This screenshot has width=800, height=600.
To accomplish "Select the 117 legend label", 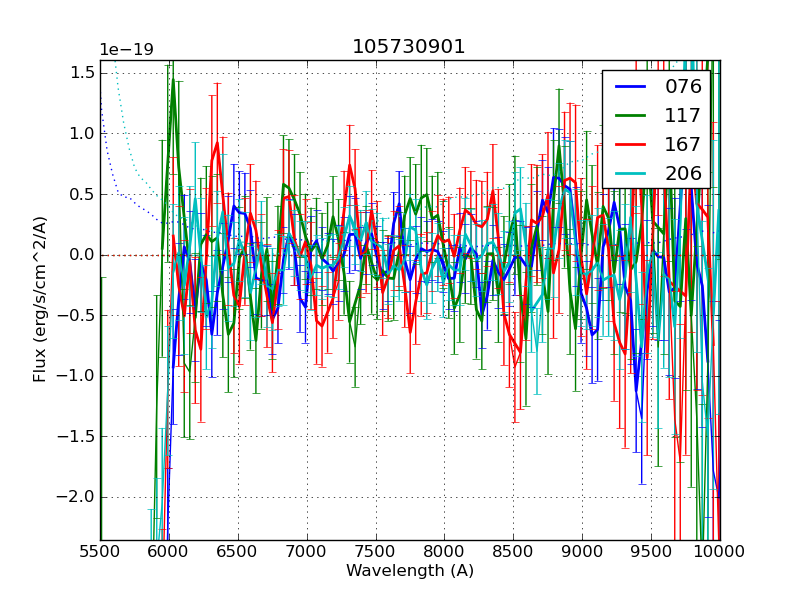I will (x=683, y=116).
